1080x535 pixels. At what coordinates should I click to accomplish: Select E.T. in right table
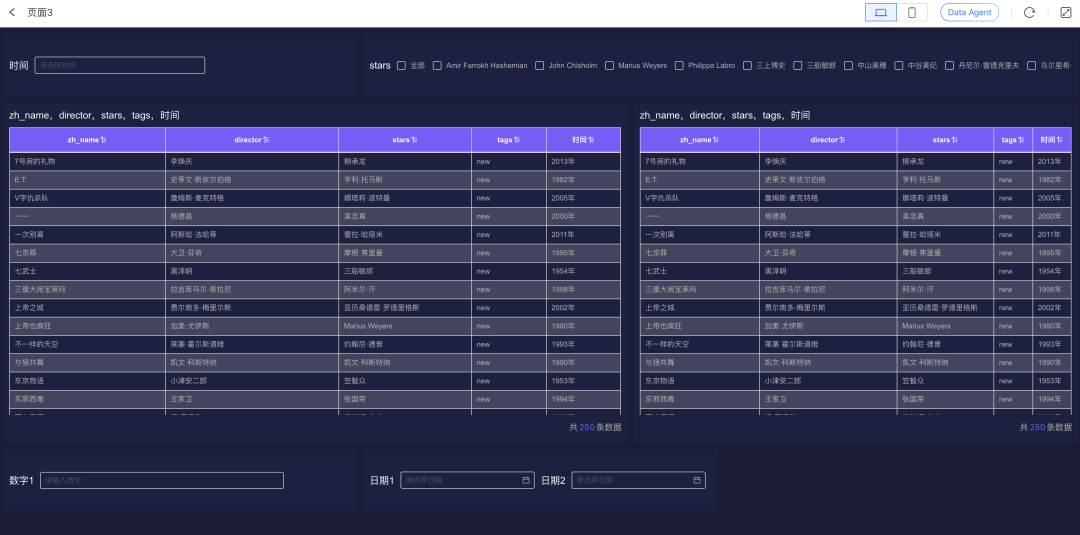tap(652, 180)
